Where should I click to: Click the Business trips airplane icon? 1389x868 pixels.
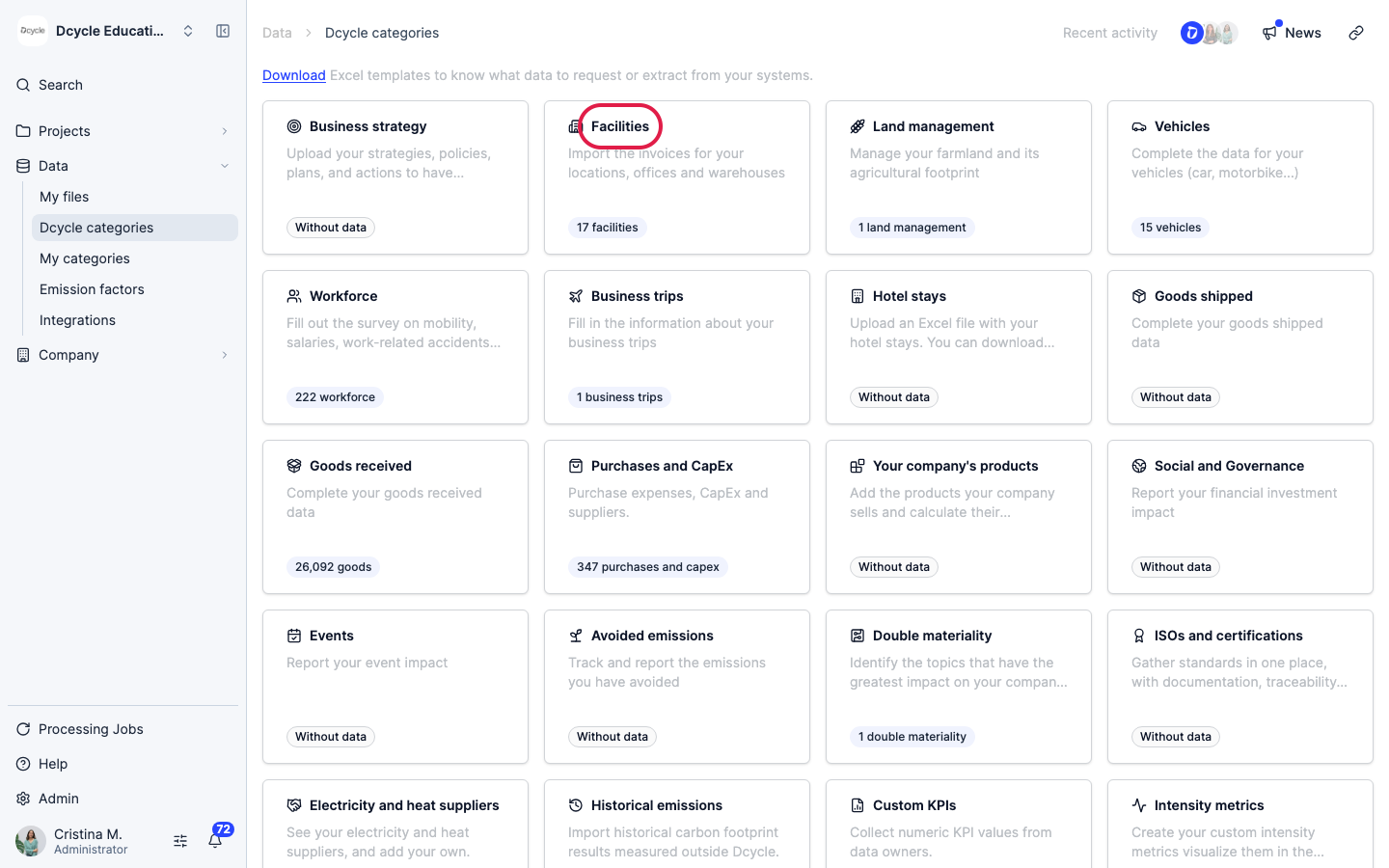pyautogui.click(x=576, y=296)
